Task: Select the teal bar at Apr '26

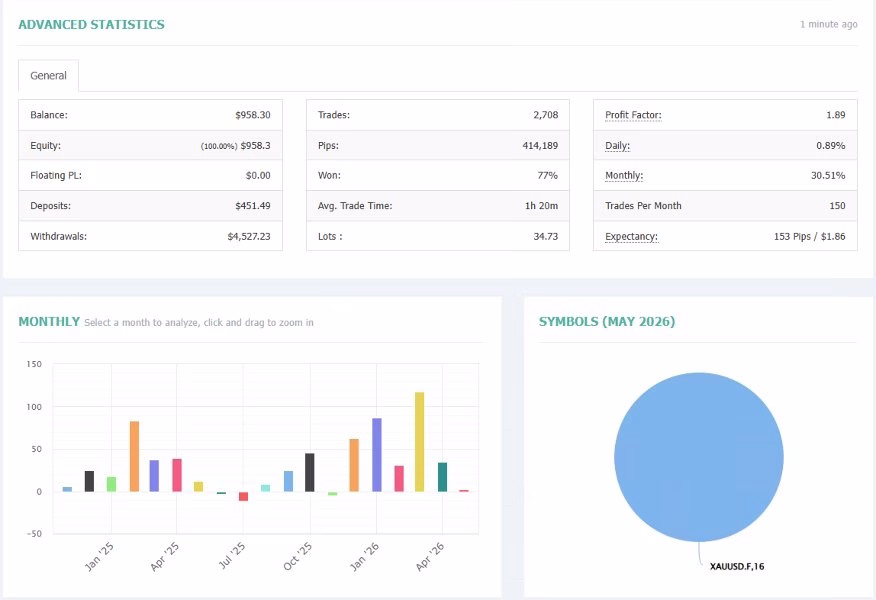Action: (x=442, y=477)
